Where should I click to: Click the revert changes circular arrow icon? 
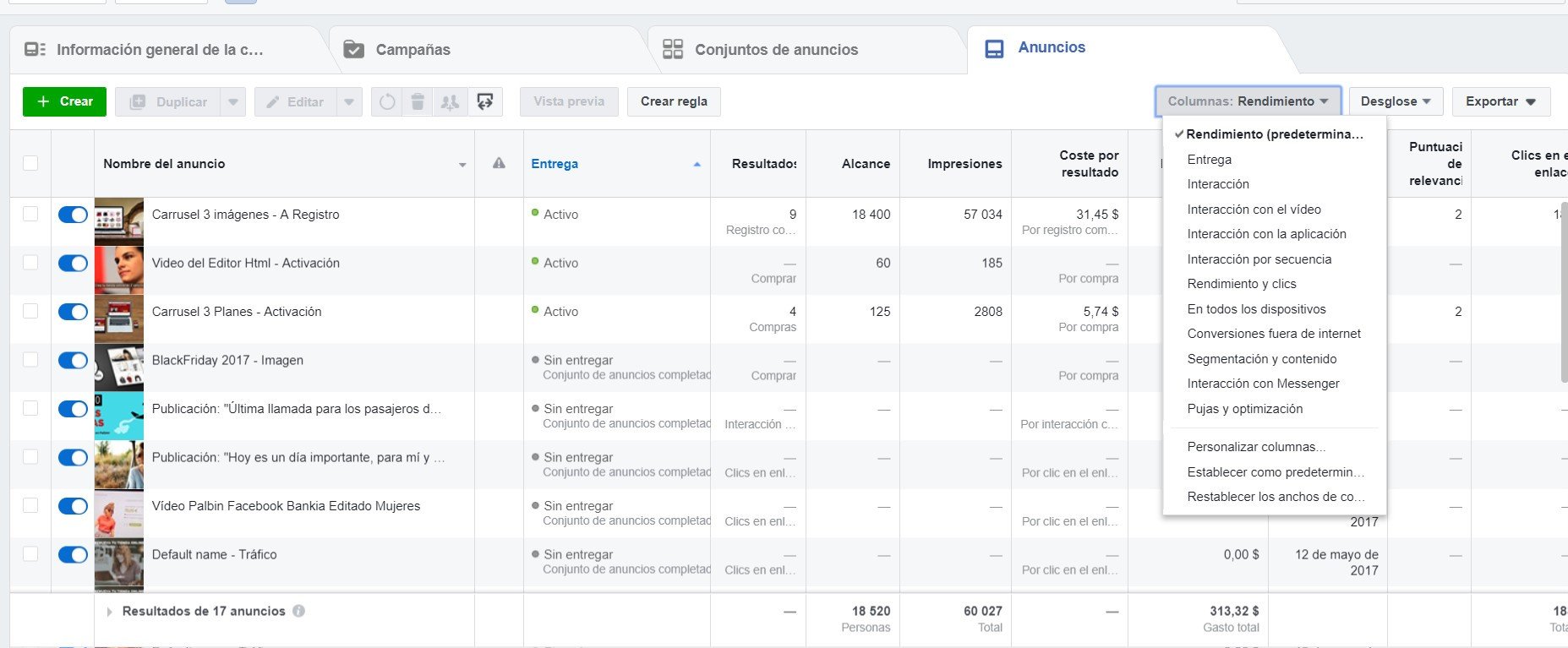(x=387, y=102)
